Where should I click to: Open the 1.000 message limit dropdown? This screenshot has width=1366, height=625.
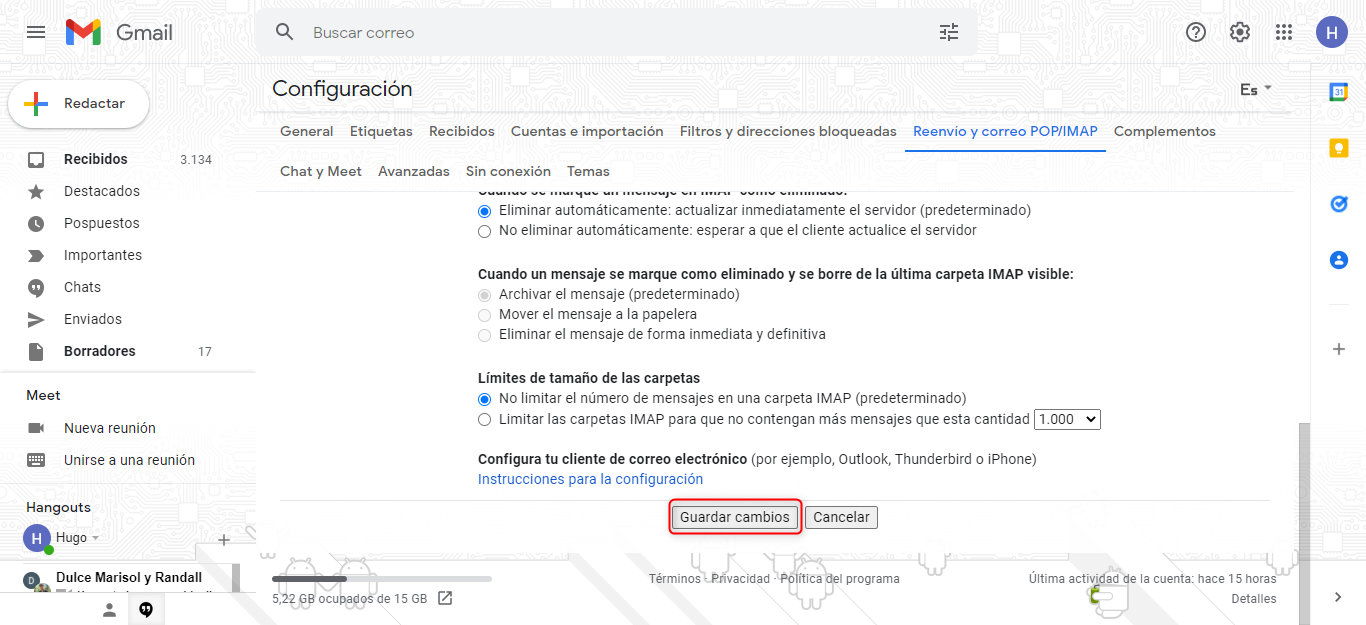1067,420
